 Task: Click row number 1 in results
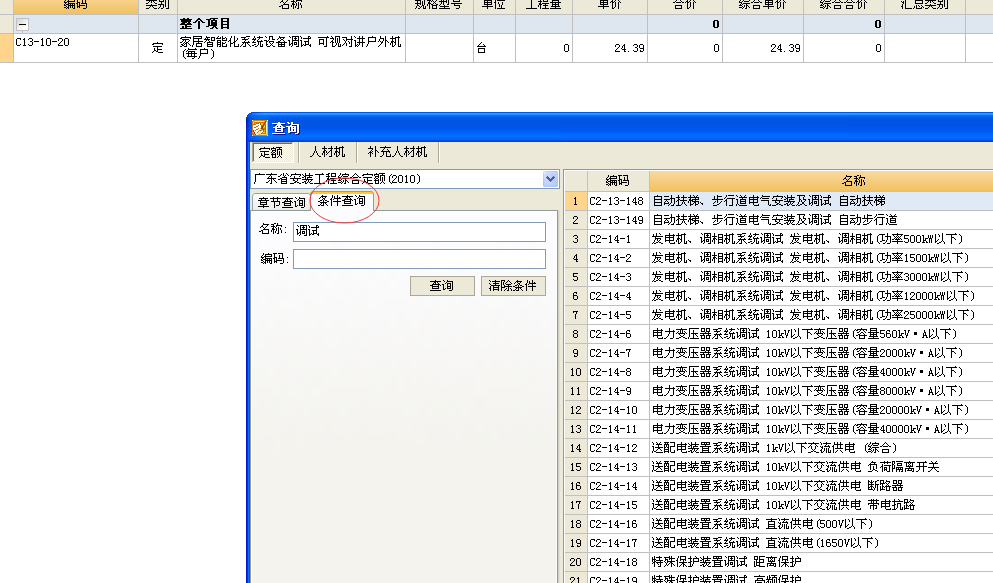pyautogui.click(x=576, y=201)
